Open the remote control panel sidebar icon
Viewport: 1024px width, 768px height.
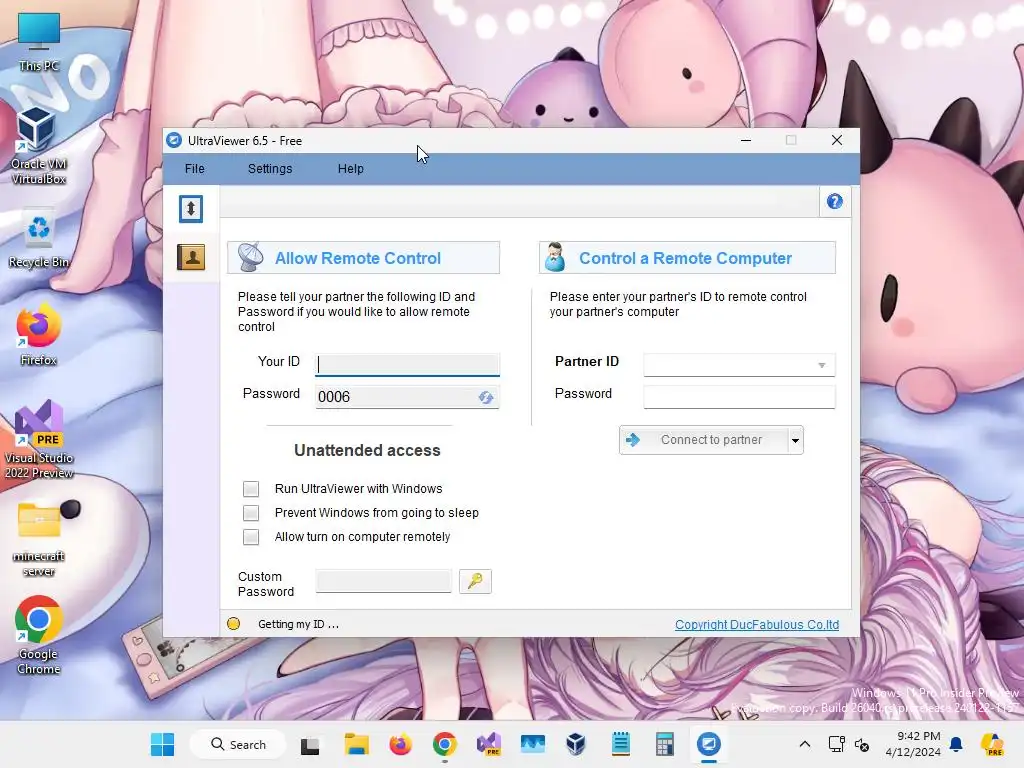point(191,209)
